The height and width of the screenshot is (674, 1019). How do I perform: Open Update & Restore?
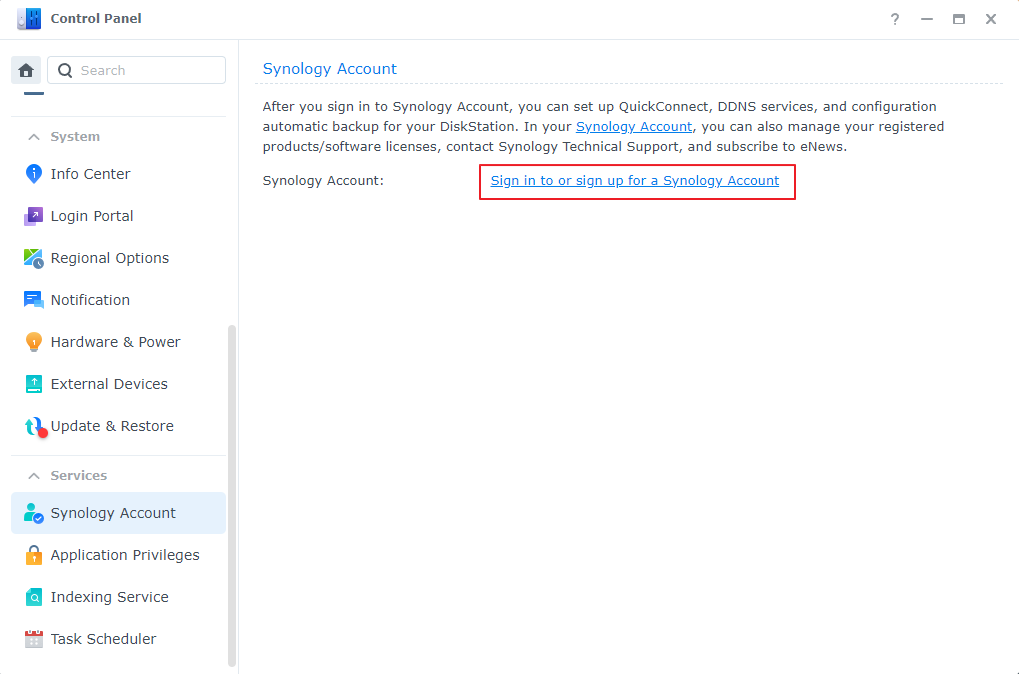coord(118,426)
